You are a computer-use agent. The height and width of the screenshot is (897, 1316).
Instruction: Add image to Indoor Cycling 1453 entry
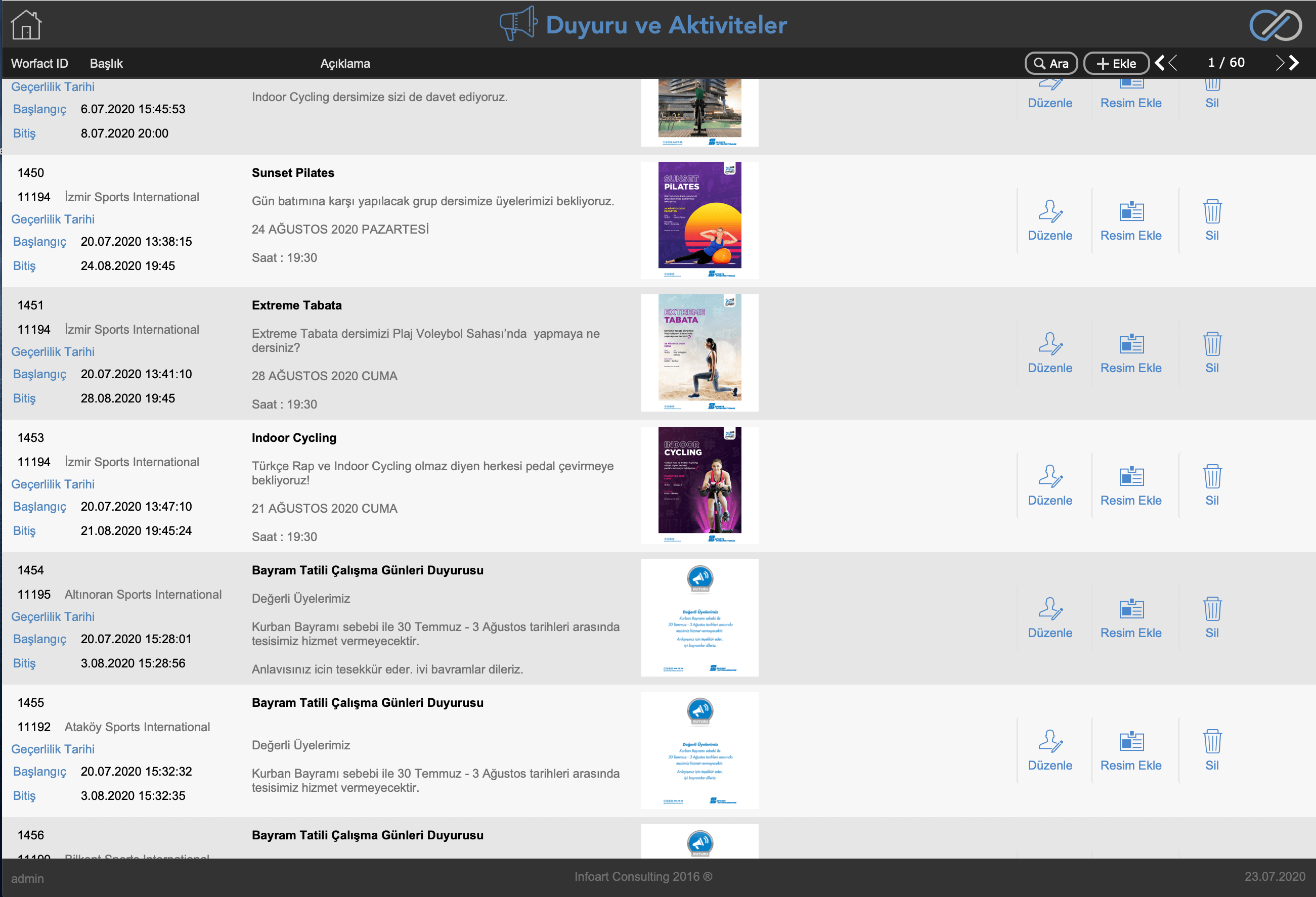coord(1131,486)
